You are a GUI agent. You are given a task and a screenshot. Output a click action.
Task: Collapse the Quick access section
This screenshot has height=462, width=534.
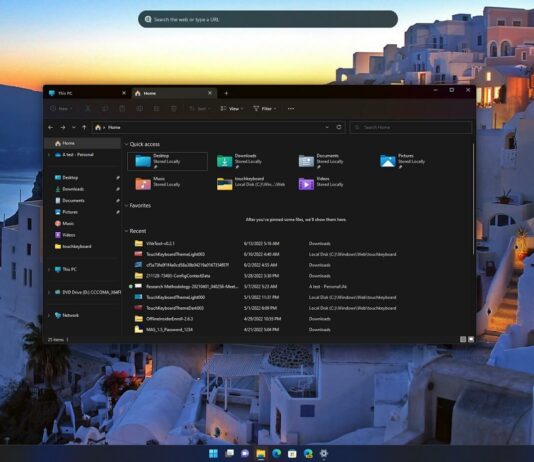(126, 144)
